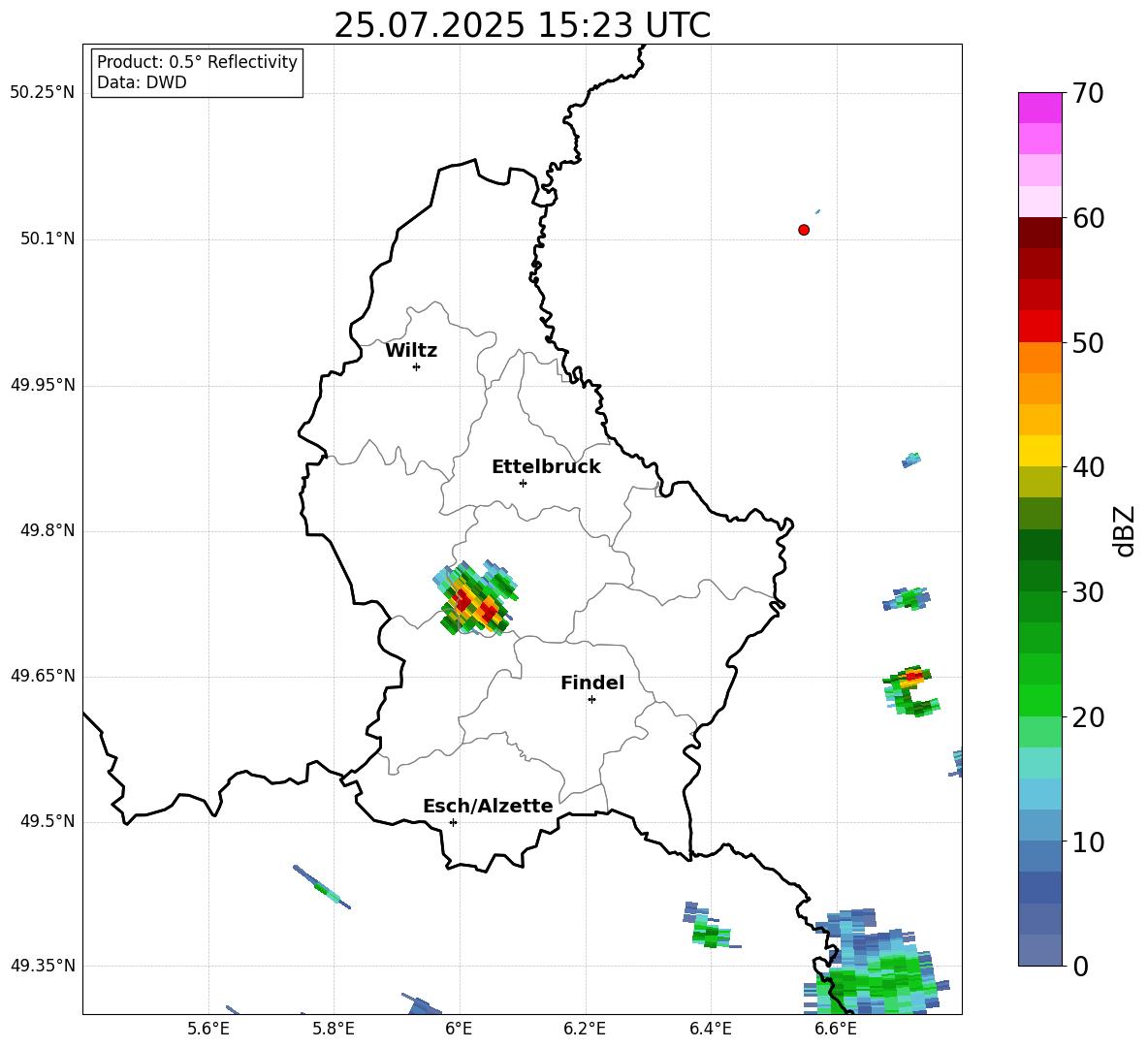Click the red-cored echo near 49.65°N at right

pos(911,690)
